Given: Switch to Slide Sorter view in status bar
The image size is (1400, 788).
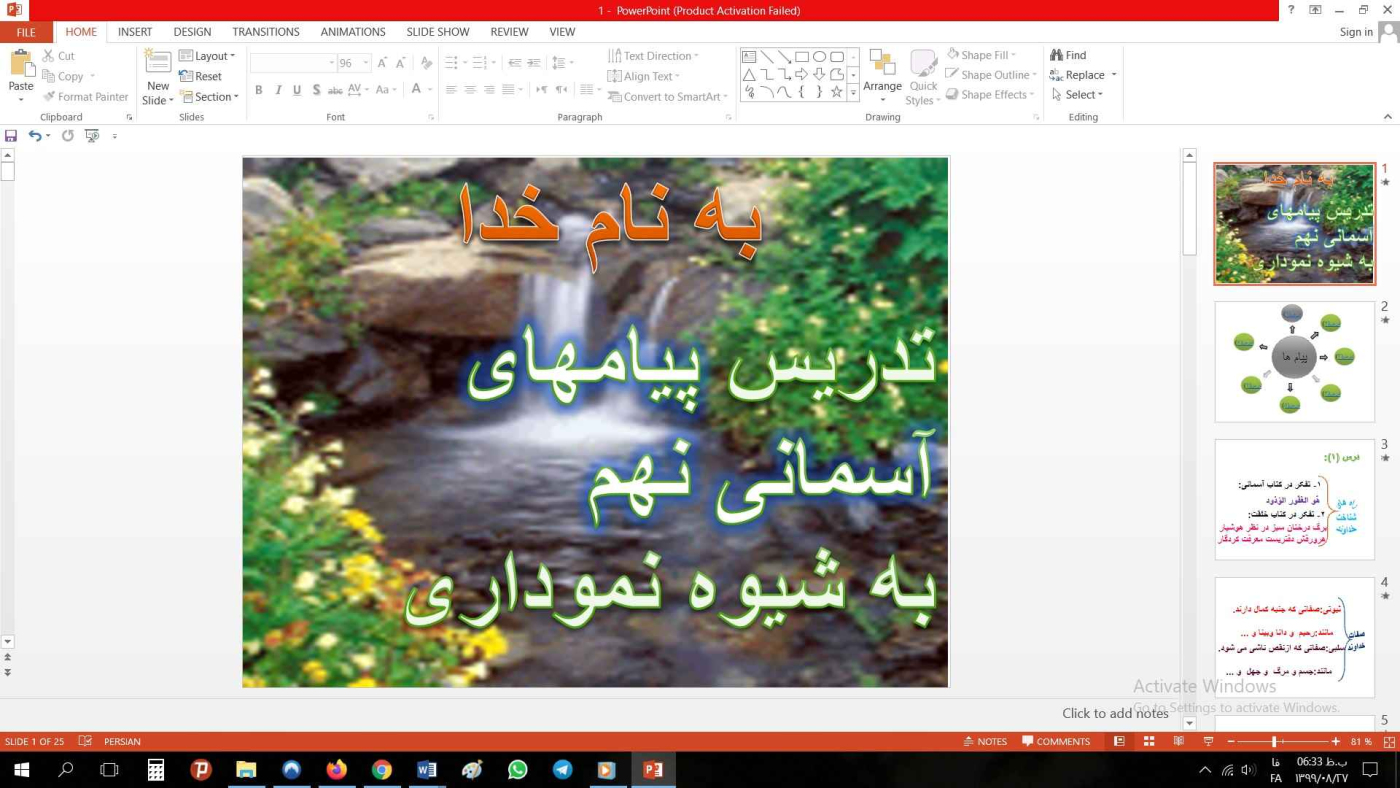Looking at the screenshot, I should pos(1149,741).
